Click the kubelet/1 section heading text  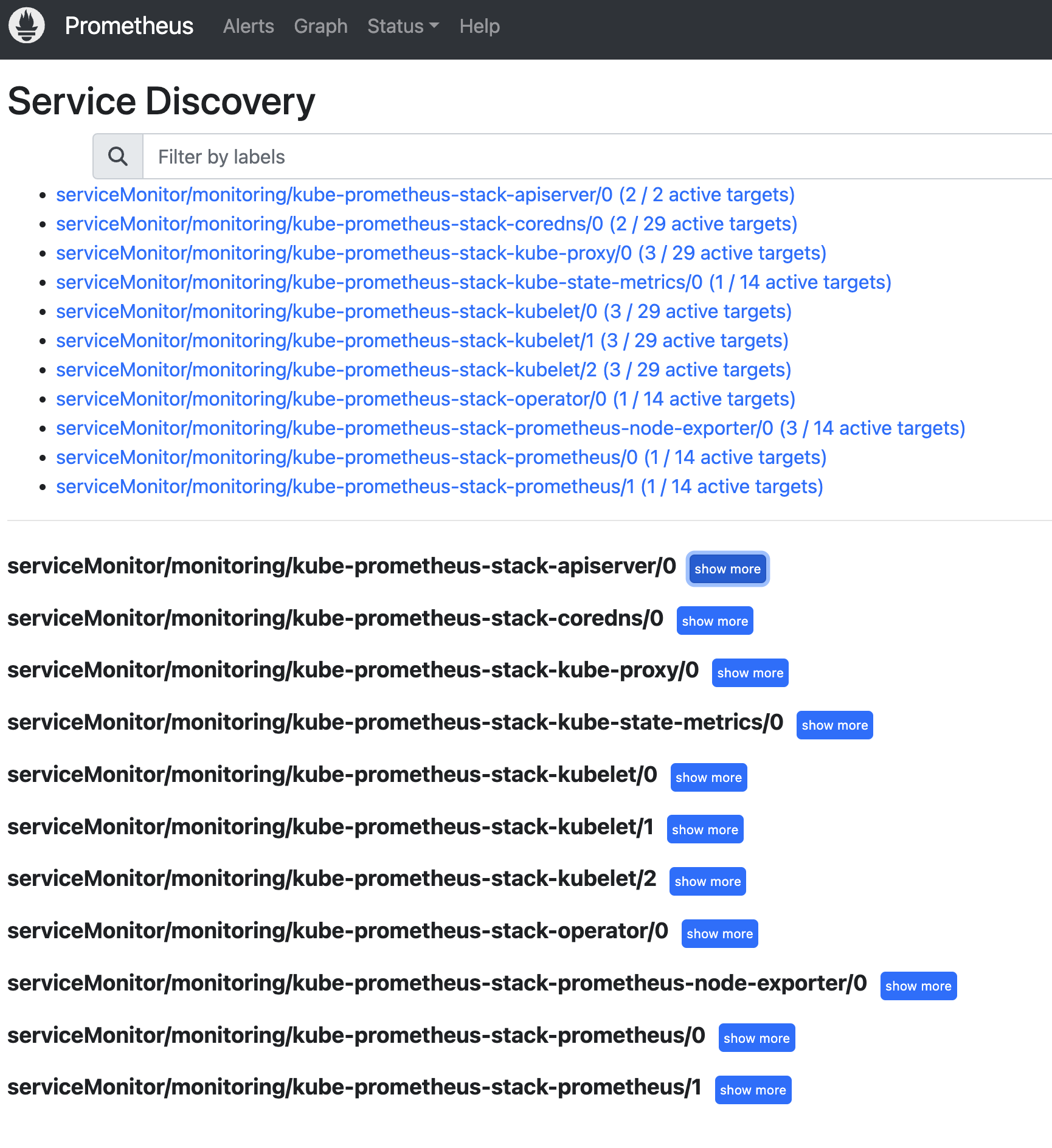click(x=330, y=826)
